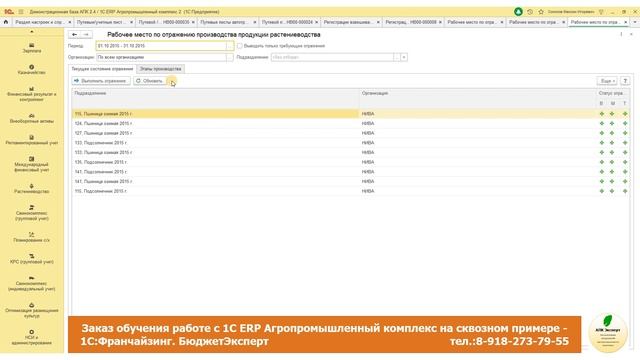Click into the Подразделение filter field
This screenshot has height=360, width=640.
coord(332,58)
